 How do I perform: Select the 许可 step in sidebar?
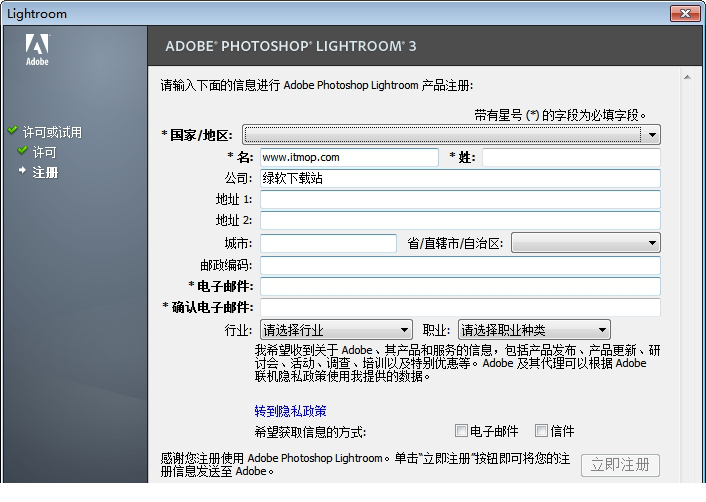click(x=44, y=153)
